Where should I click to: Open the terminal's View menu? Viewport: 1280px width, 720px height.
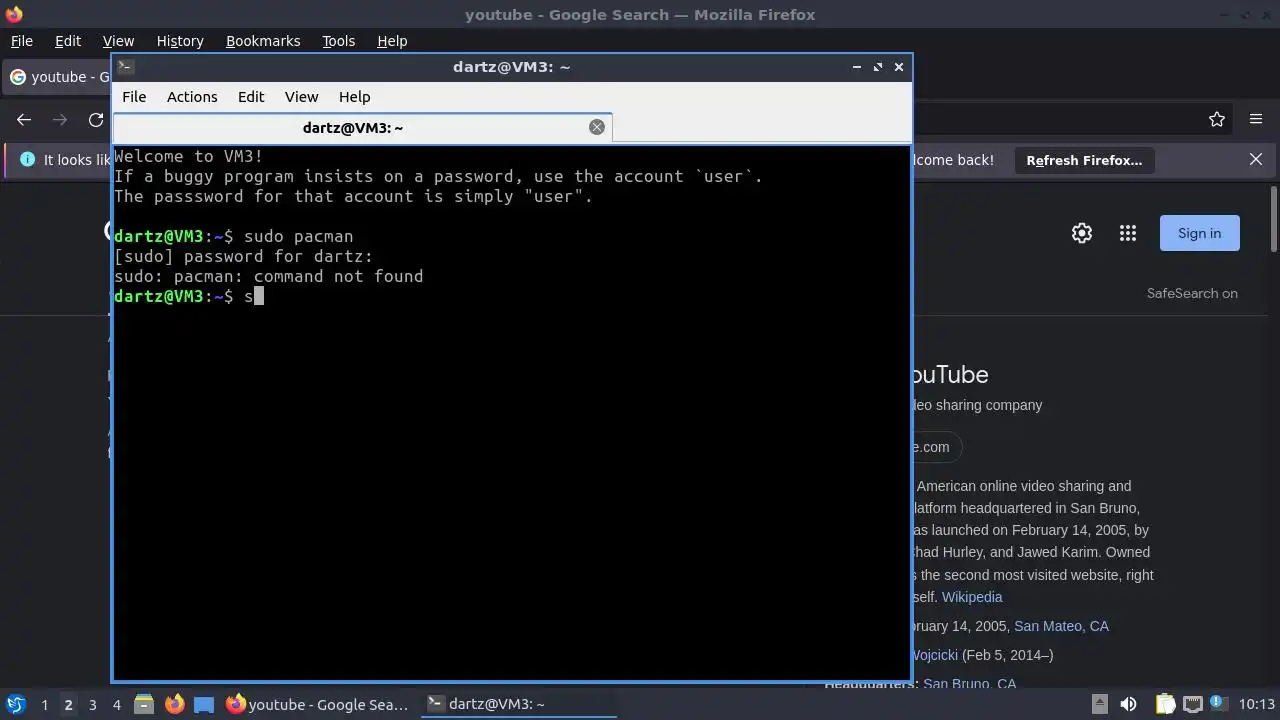[301, 97]
